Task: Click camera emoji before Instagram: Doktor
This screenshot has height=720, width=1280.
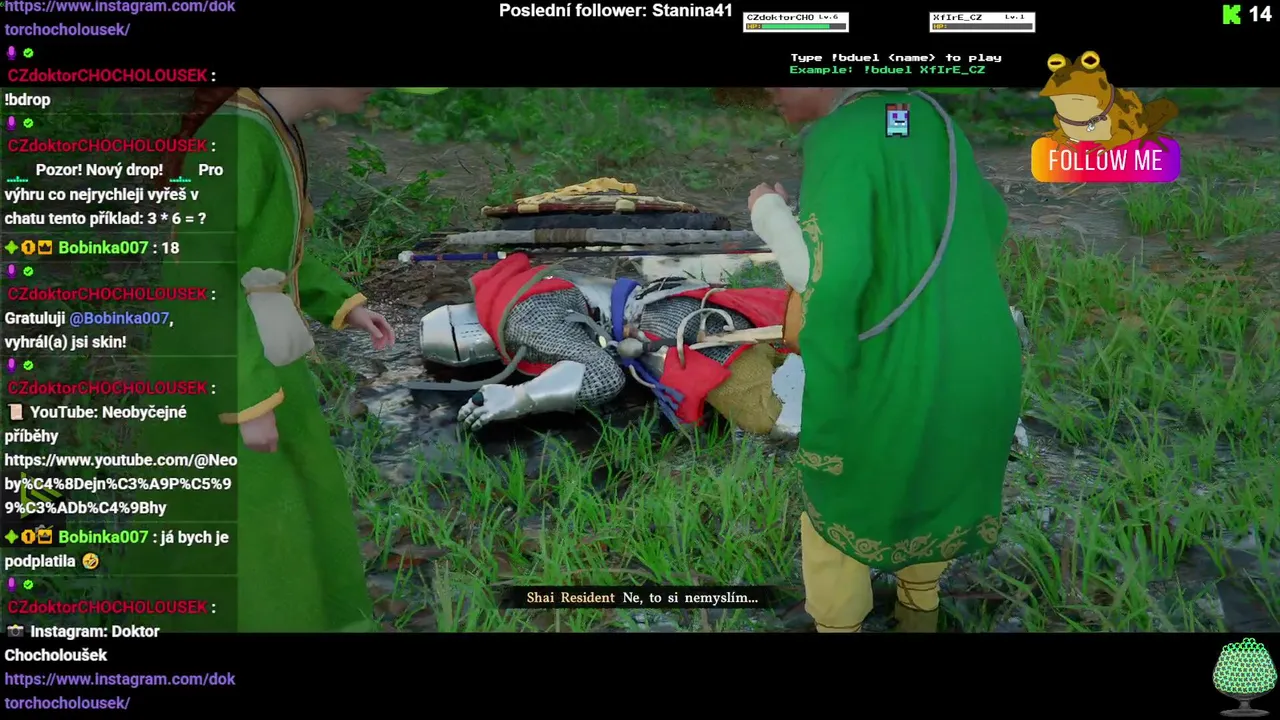Action: pyautogui.click(x=15, y=631)
